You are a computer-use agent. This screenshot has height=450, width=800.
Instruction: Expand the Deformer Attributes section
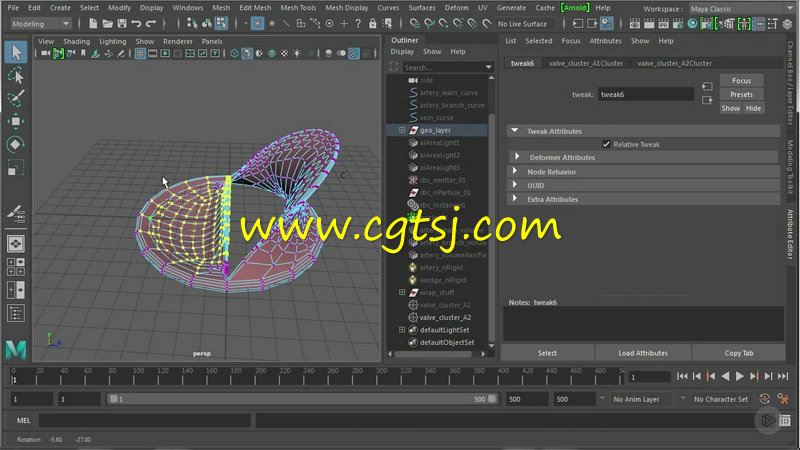pos(517,157)
